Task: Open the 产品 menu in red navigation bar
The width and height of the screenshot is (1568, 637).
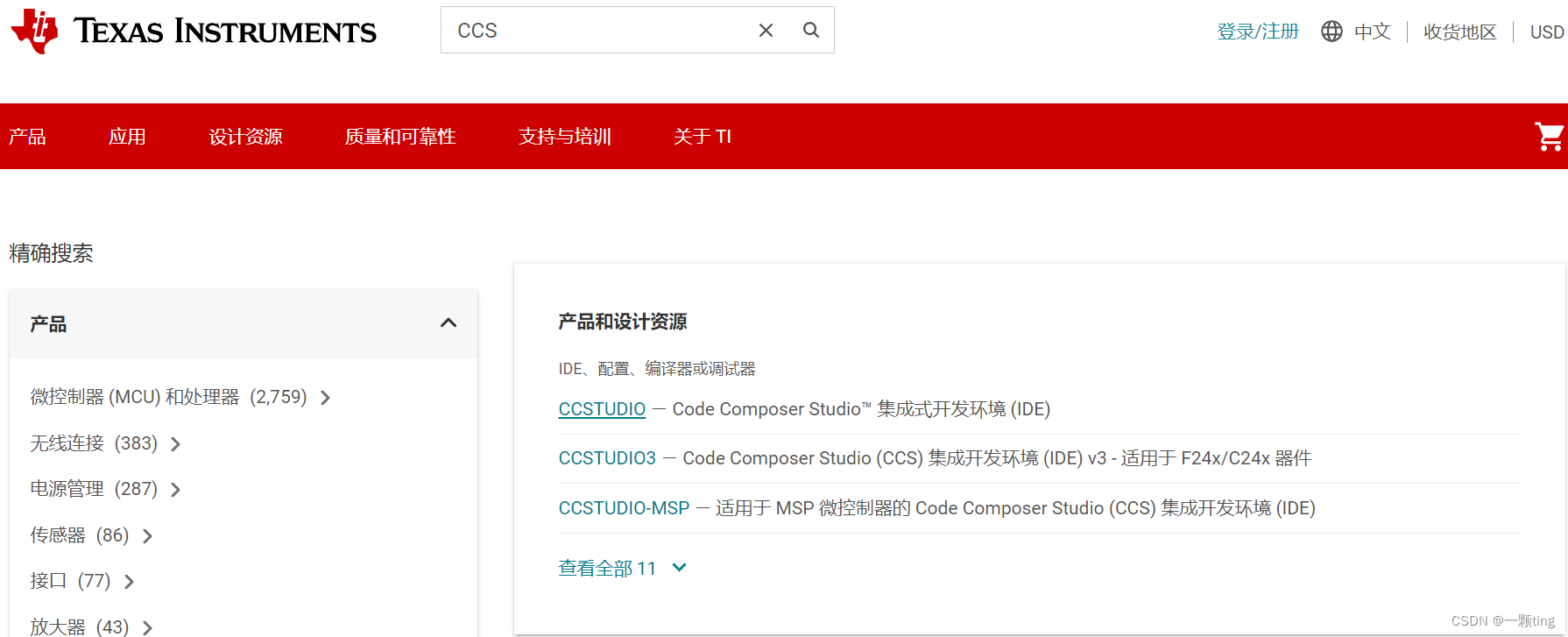Action: [x=27, y=137]
